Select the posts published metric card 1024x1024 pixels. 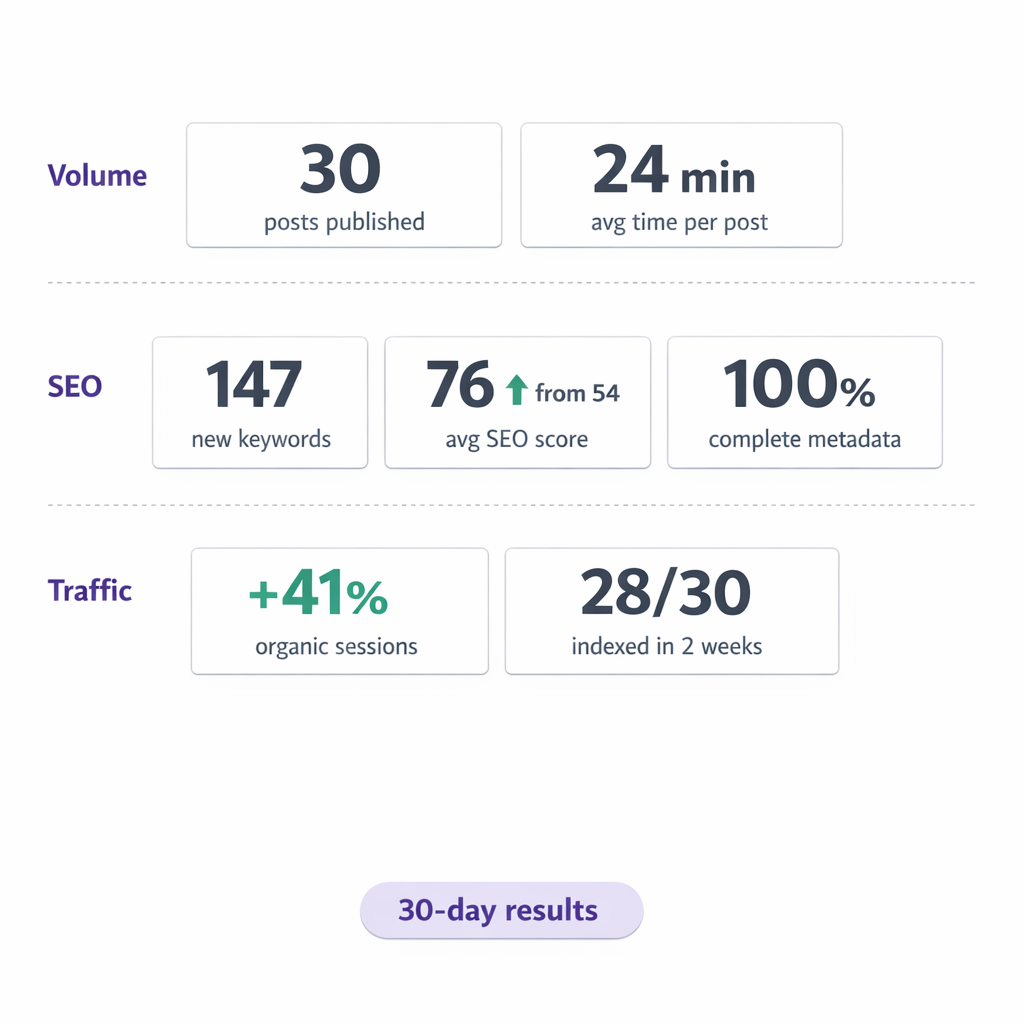(x=343, y=185)
